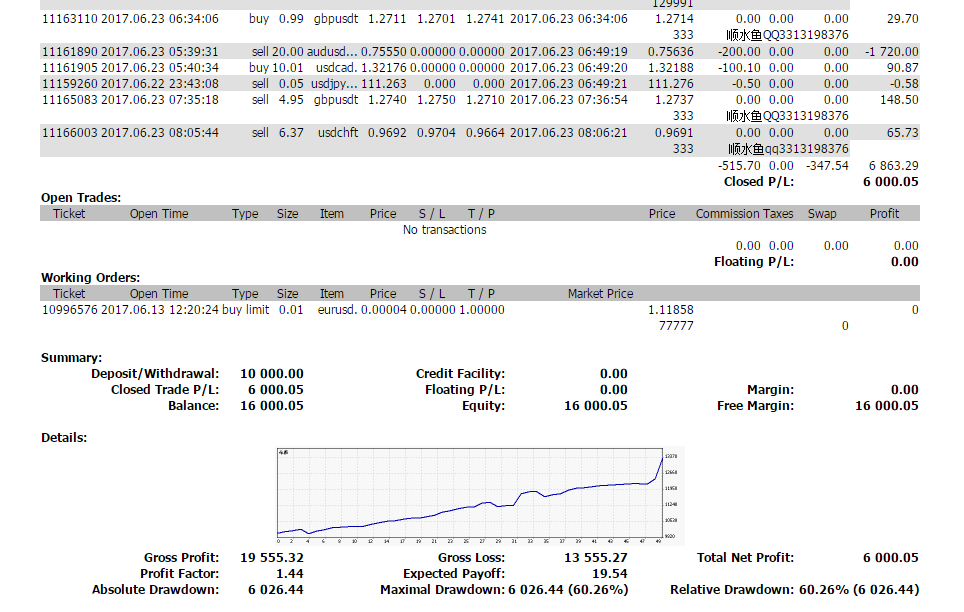Select working order ticket 10996576

point(69,310)
